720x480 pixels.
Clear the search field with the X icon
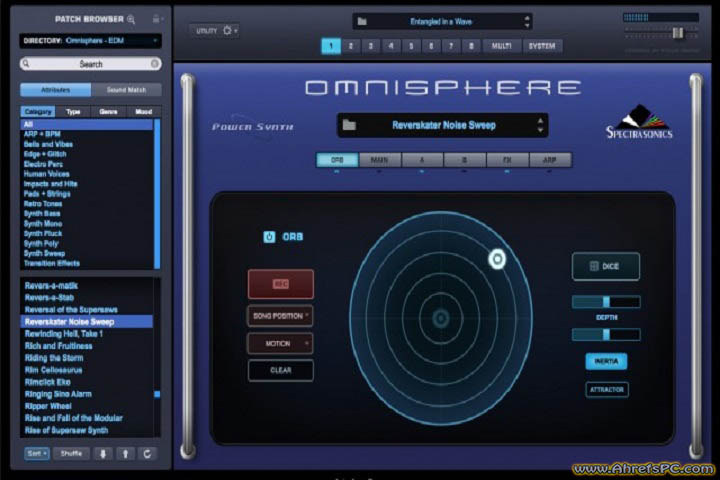(155, 63)
